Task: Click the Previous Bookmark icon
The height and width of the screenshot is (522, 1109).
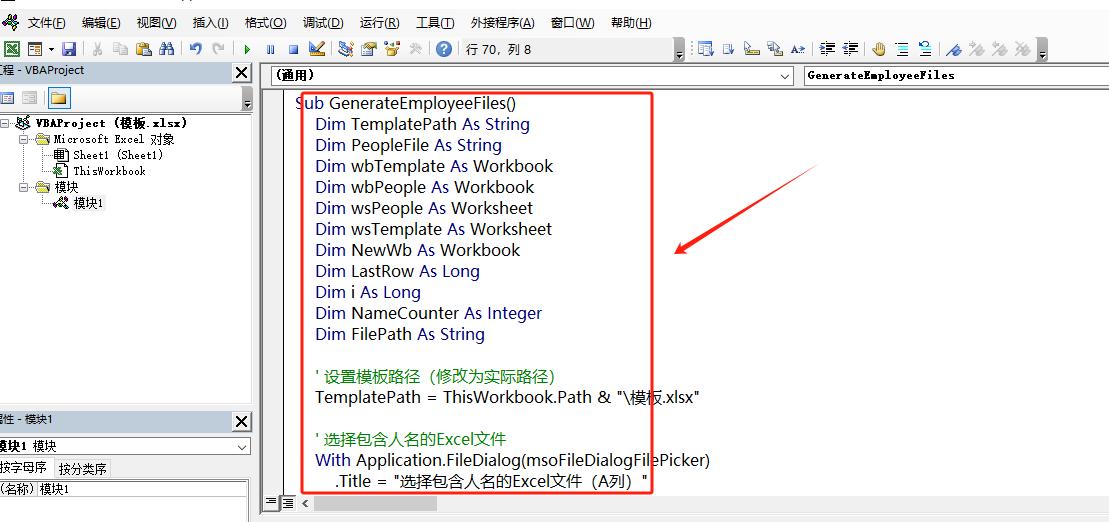Action: coord(1000,49)
